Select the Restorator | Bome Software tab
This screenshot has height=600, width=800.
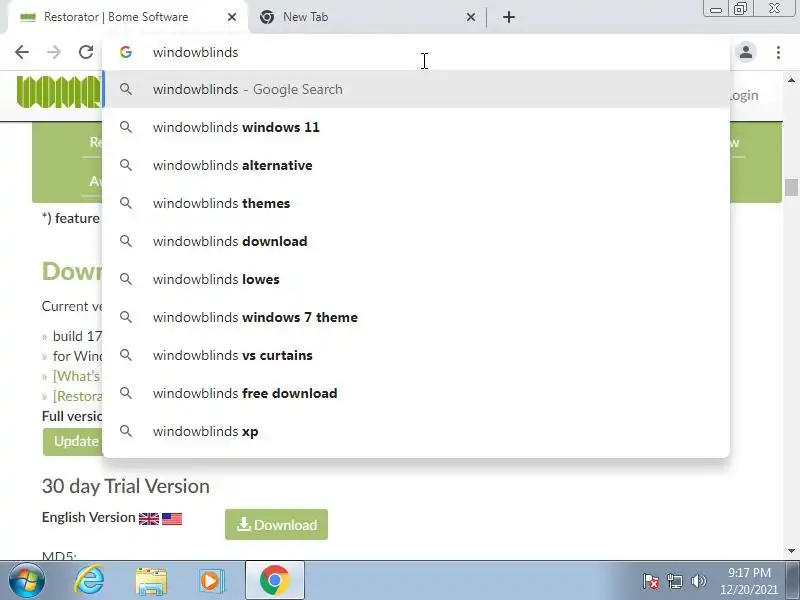pos(128,17)
